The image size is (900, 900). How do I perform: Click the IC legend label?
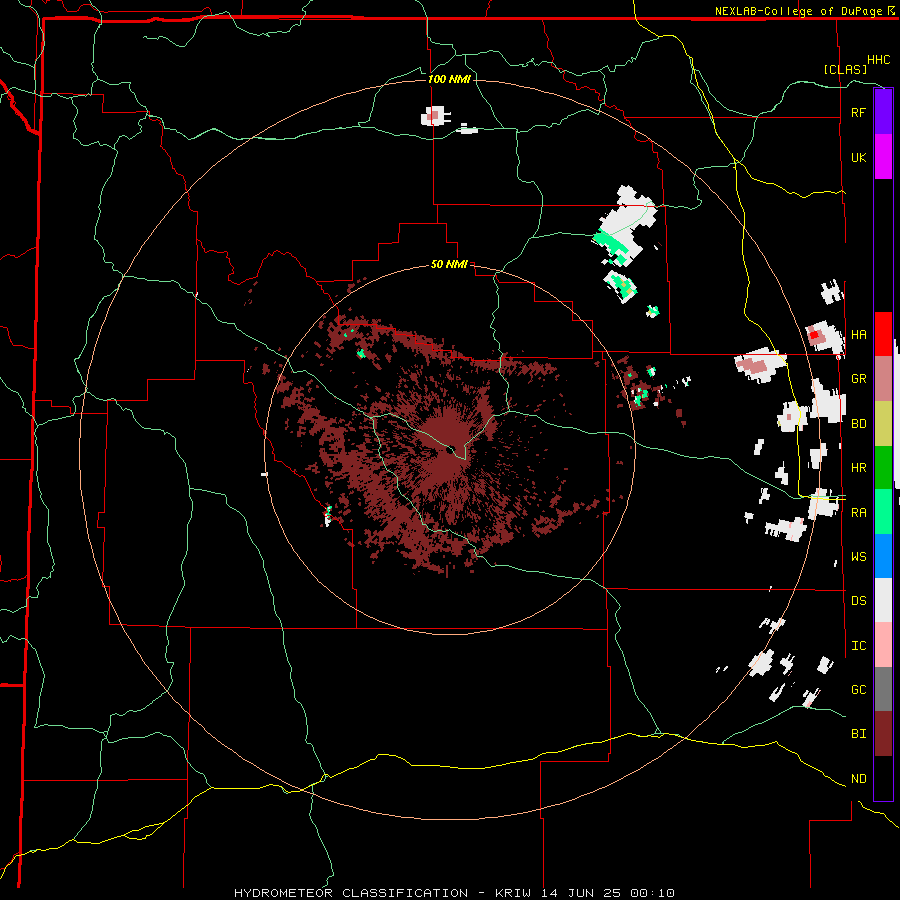(x=858, y=646)
